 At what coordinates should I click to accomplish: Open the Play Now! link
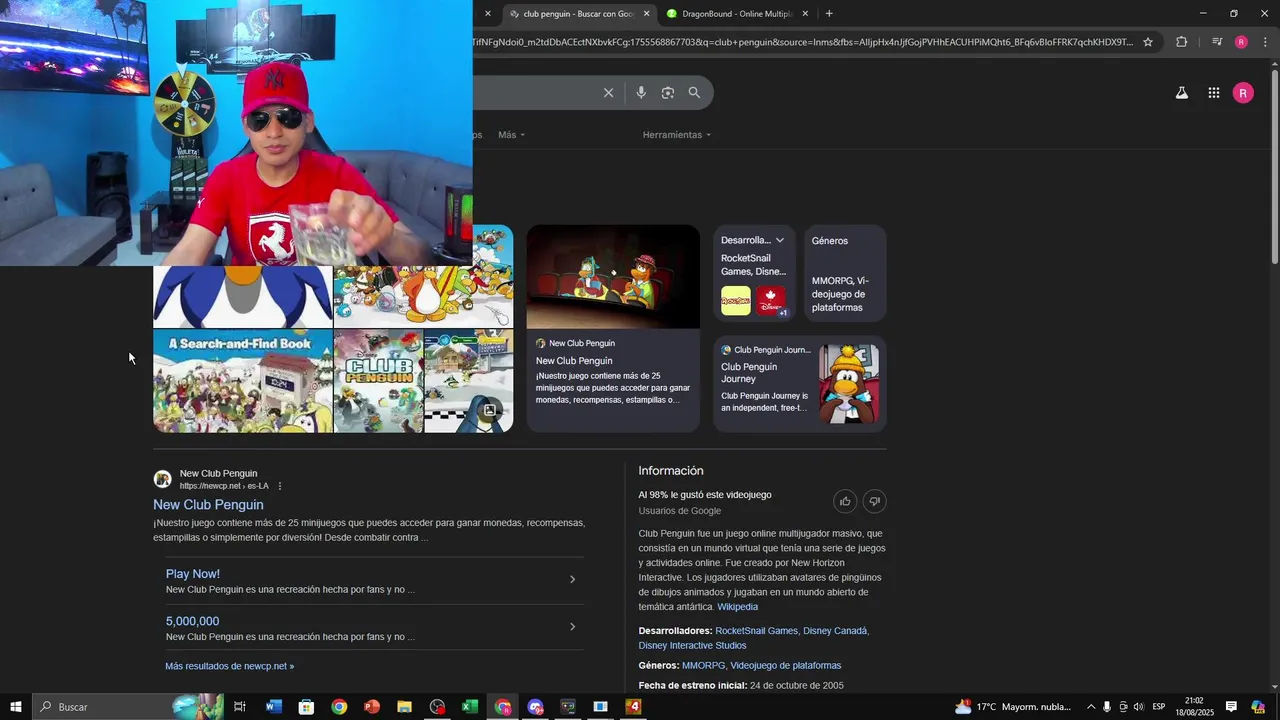click(193, 574)
